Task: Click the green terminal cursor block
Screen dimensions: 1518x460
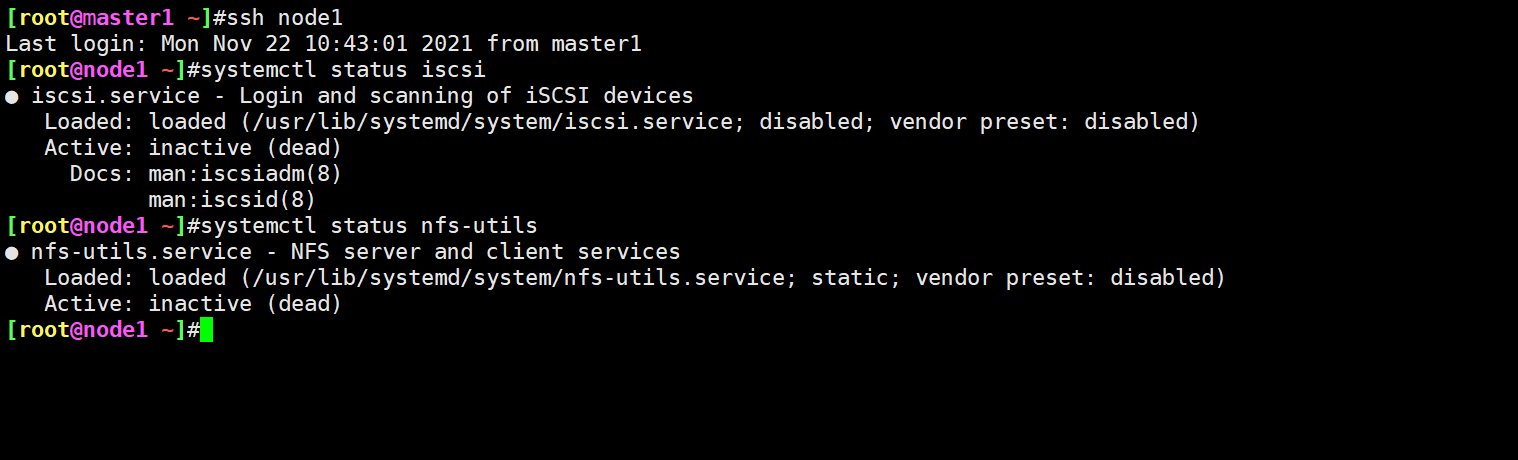Action: 206,330
